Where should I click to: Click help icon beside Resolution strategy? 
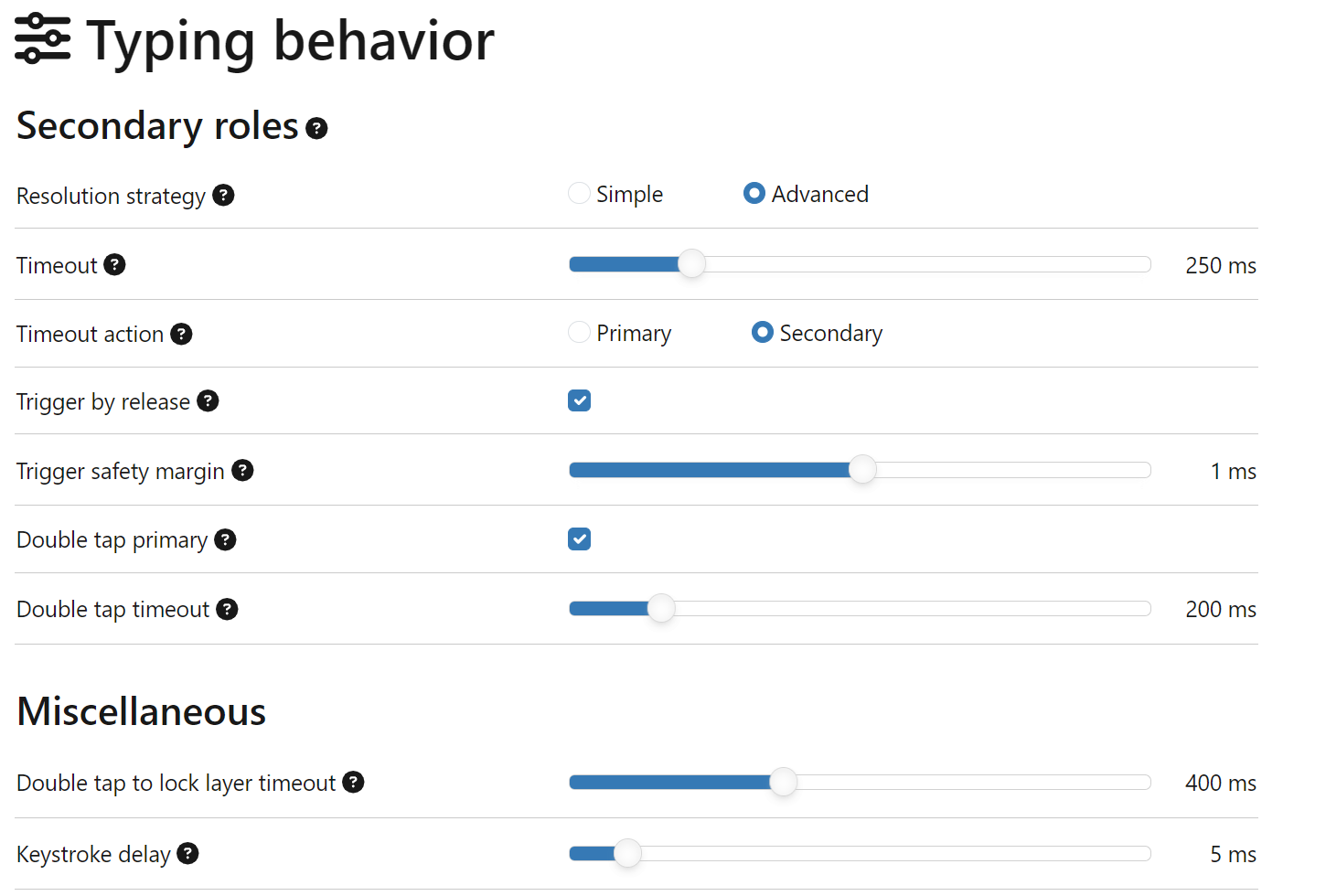223,195
